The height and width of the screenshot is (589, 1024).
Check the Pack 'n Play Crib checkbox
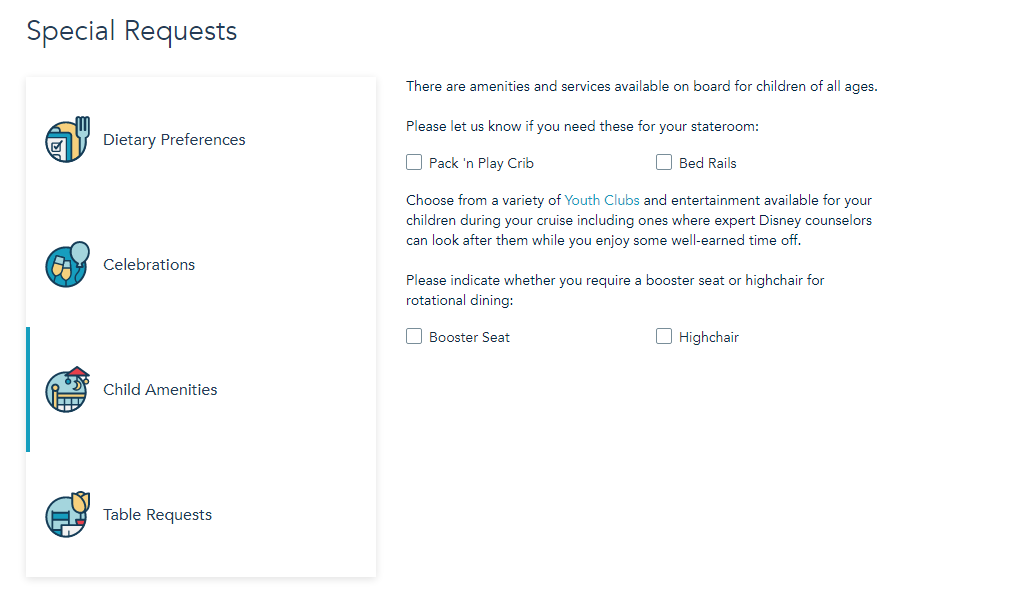coord(414,162)
